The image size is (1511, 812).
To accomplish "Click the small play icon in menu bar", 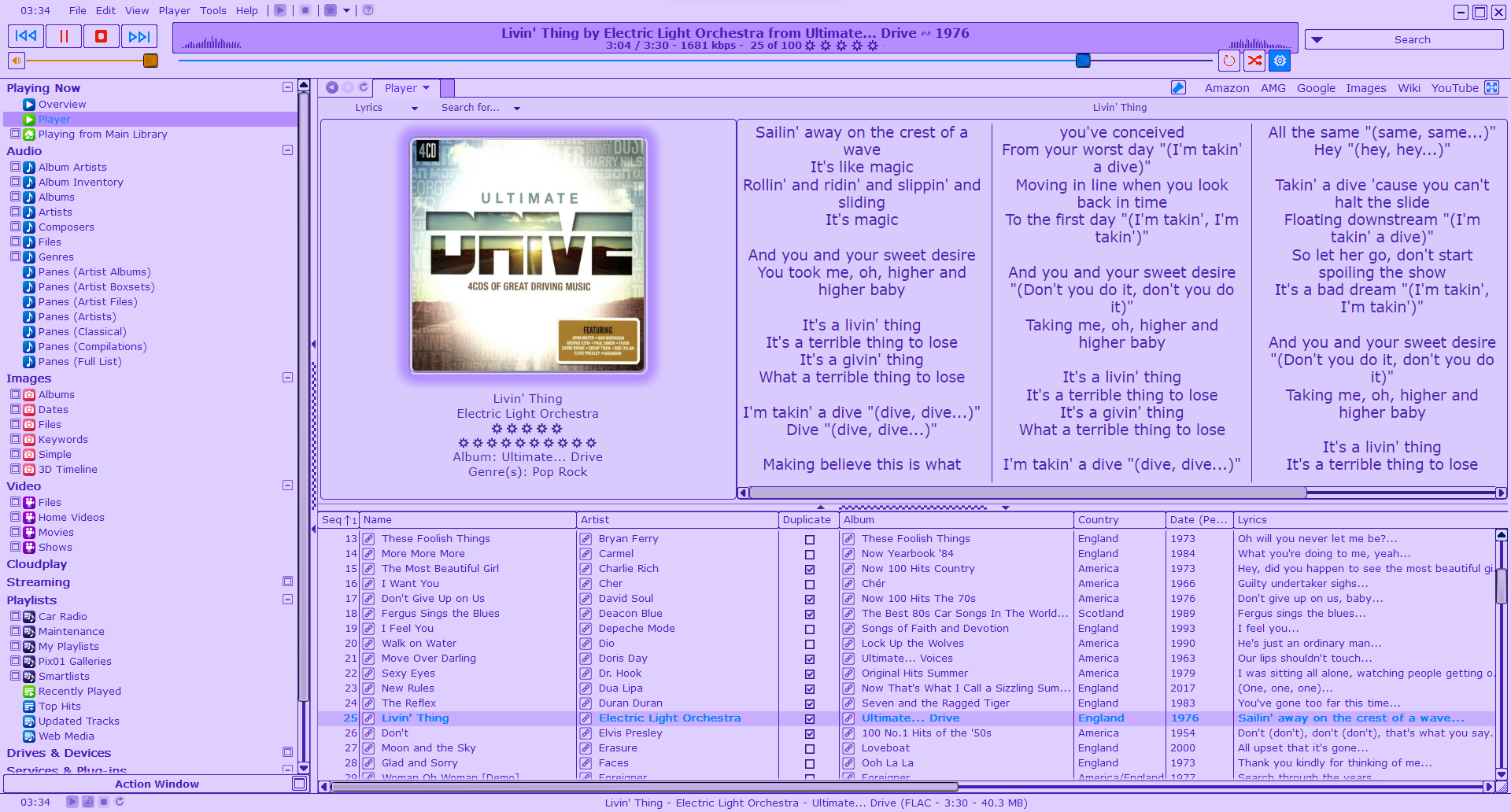I will (280, 10).
